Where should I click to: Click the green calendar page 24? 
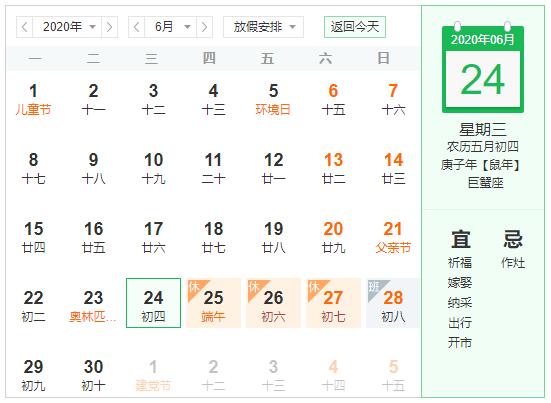click(x=483, y=80)
